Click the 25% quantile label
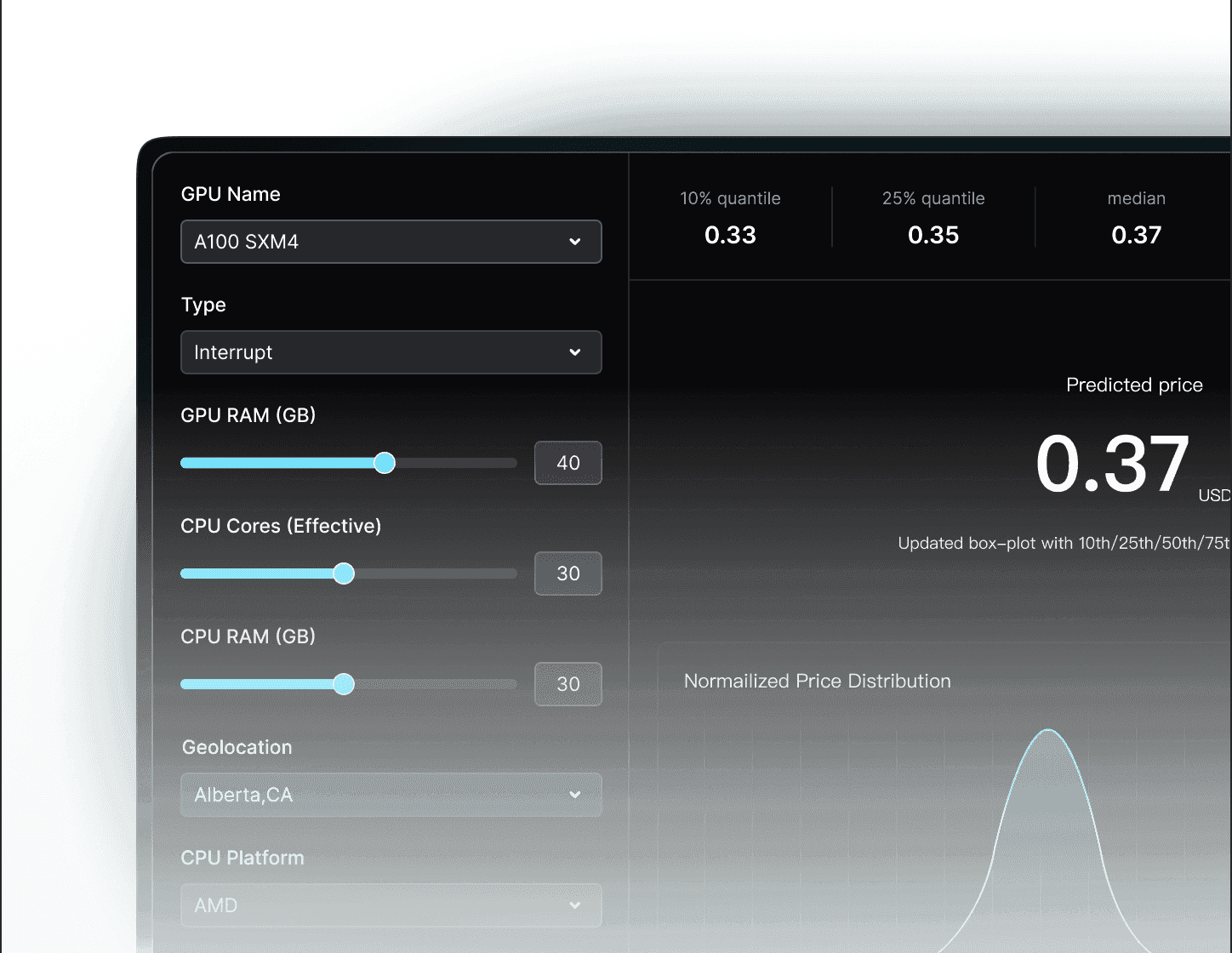This screenshot has height=953, width=1232. tap(933, 198)
